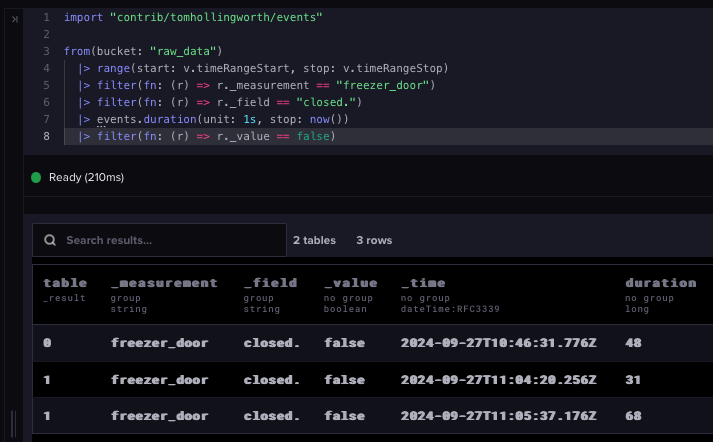Select the table column header
This screenshot has height=442, width=713.
tap(65, 283)
